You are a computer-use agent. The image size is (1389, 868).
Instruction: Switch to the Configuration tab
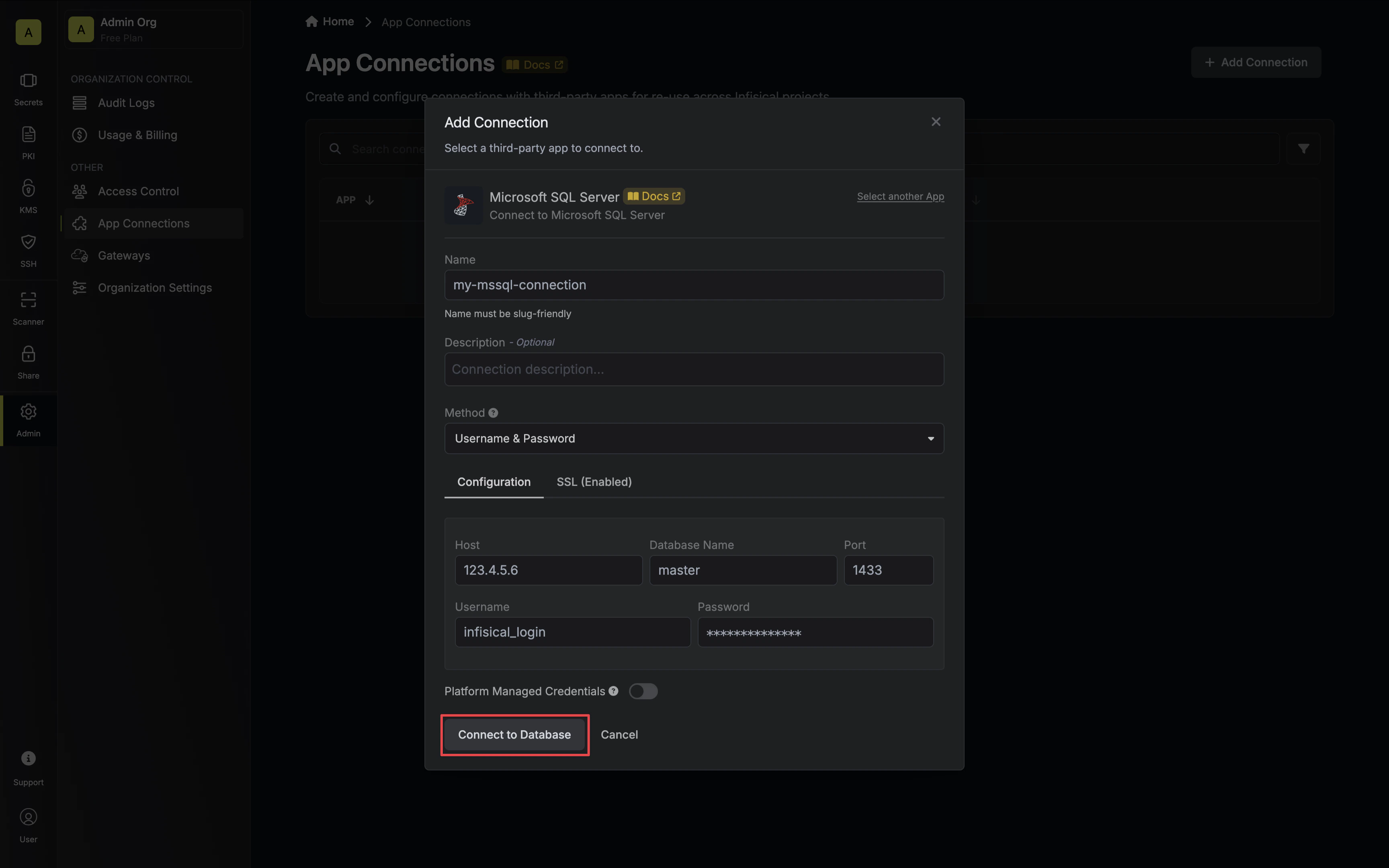494,482
